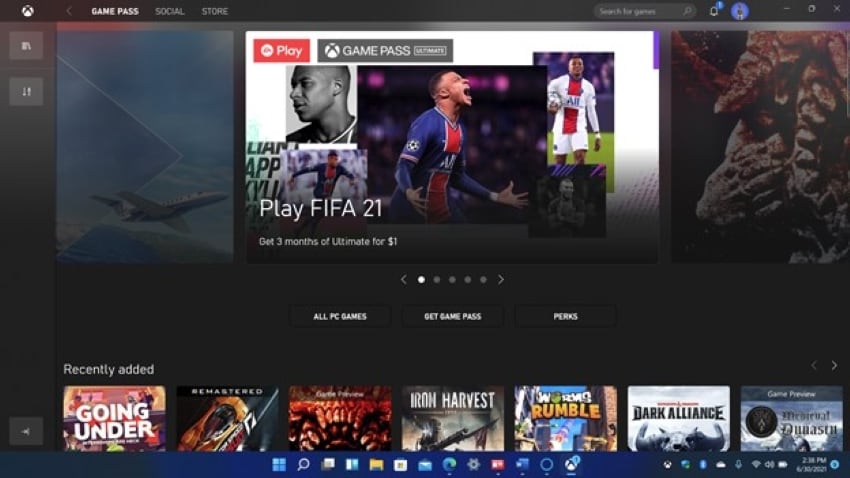Viewport: 850px width, 478px height.
Task: Open the Worms Rumble game tile
Action: tap(565, 418)
